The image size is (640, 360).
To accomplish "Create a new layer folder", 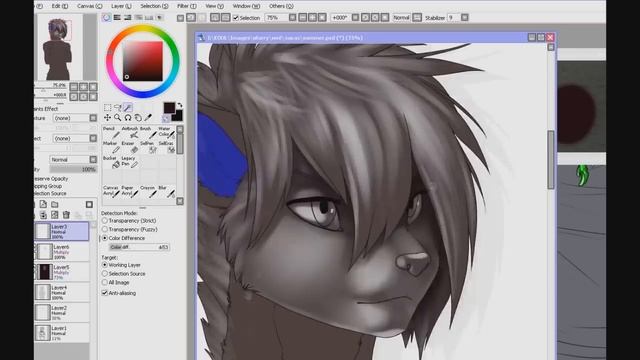I will pos(55,204).
